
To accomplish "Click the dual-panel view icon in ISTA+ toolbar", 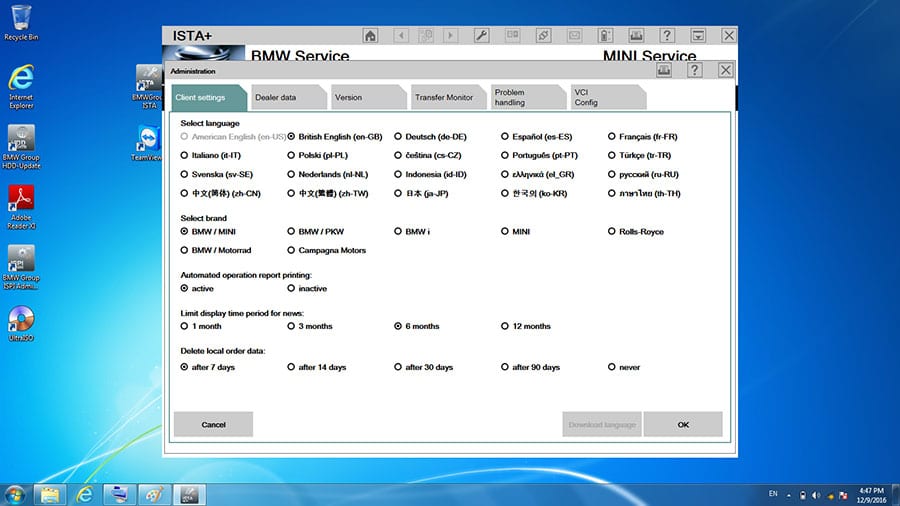I will 513,36.
